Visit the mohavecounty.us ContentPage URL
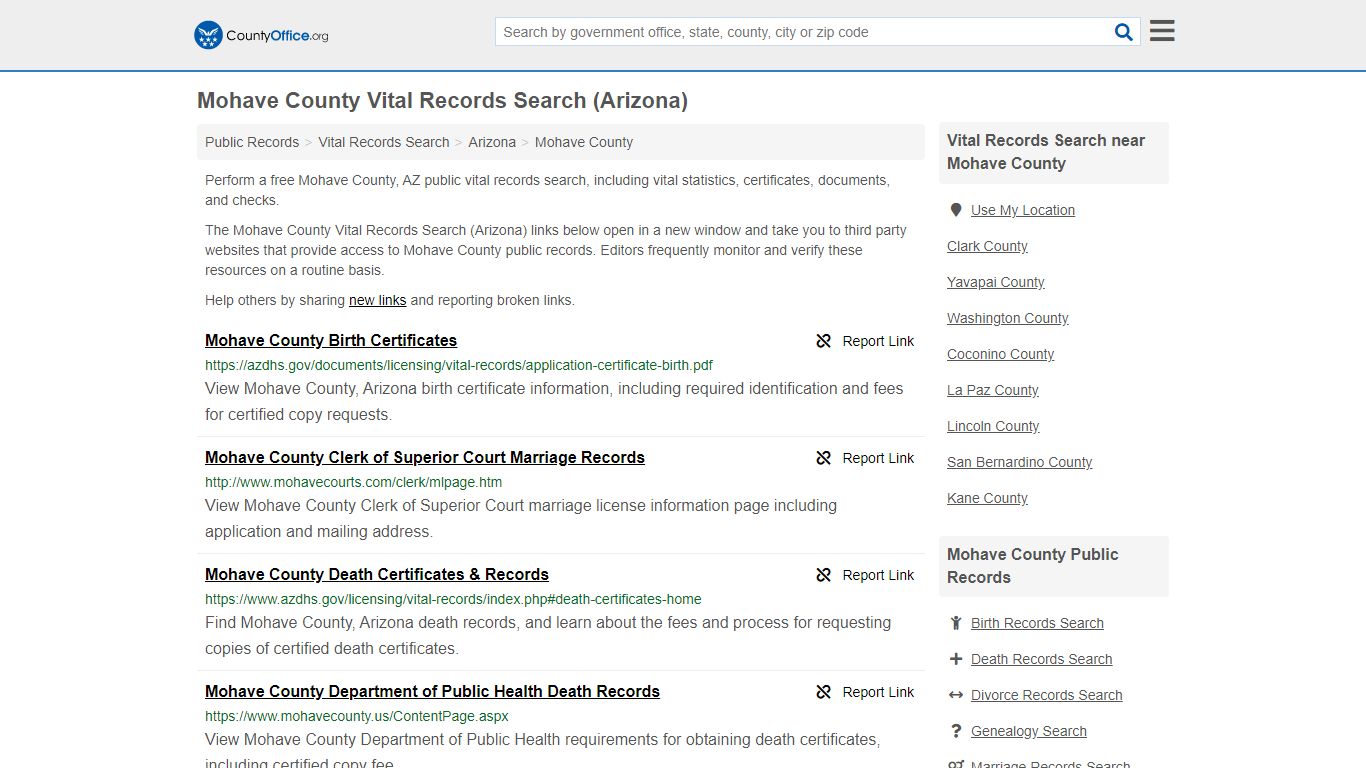Image resolution: width=1366 pixels, height=768 pixels. (x=357, y=716)
